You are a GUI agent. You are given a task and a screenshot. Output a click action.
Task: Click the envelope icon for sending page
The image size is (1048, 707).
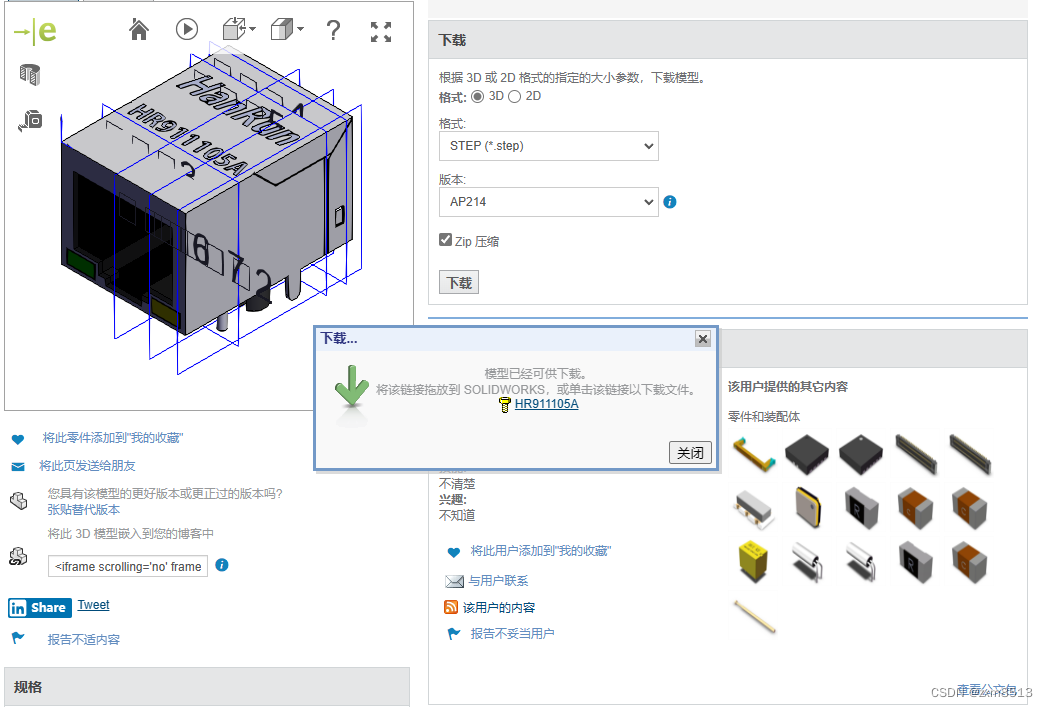[x=18, y=466]
